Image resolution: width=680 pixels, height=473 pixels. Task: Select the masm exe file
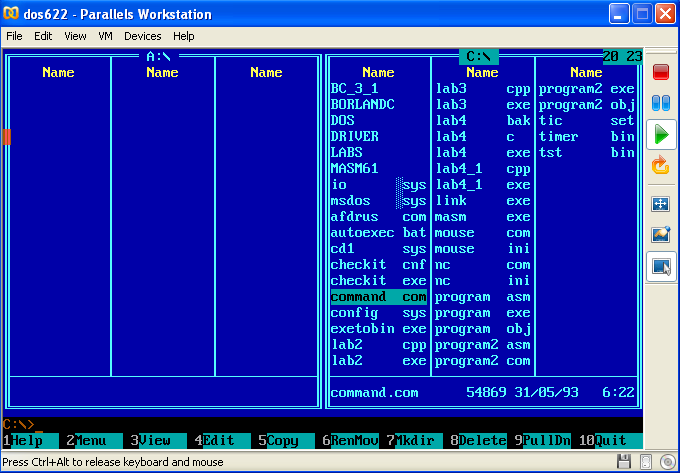coord(483,217)
